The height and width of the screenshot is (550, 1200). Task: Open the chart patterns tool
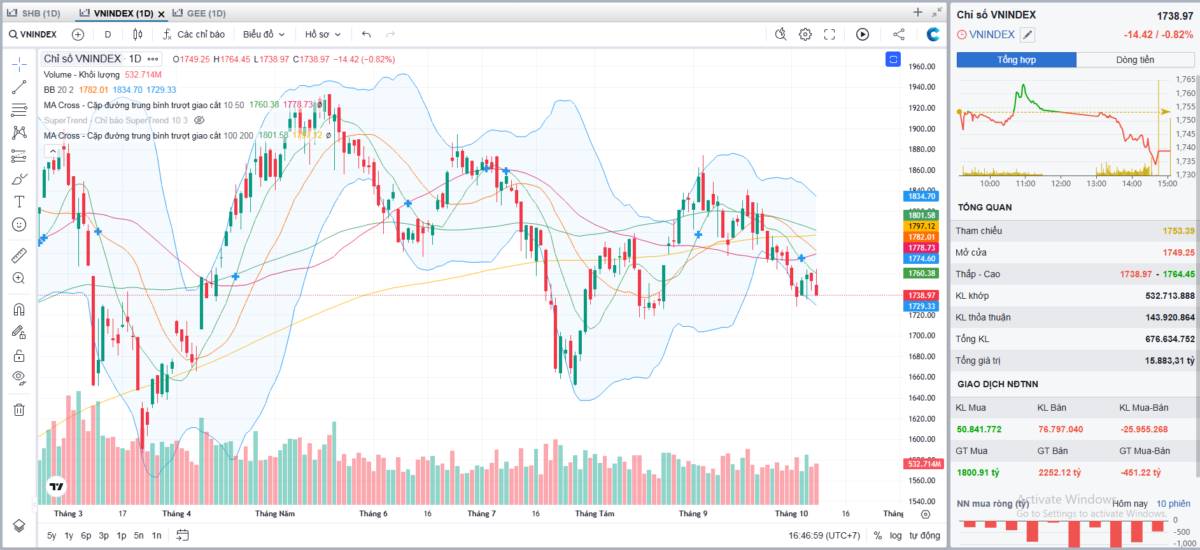click(18, 132)
